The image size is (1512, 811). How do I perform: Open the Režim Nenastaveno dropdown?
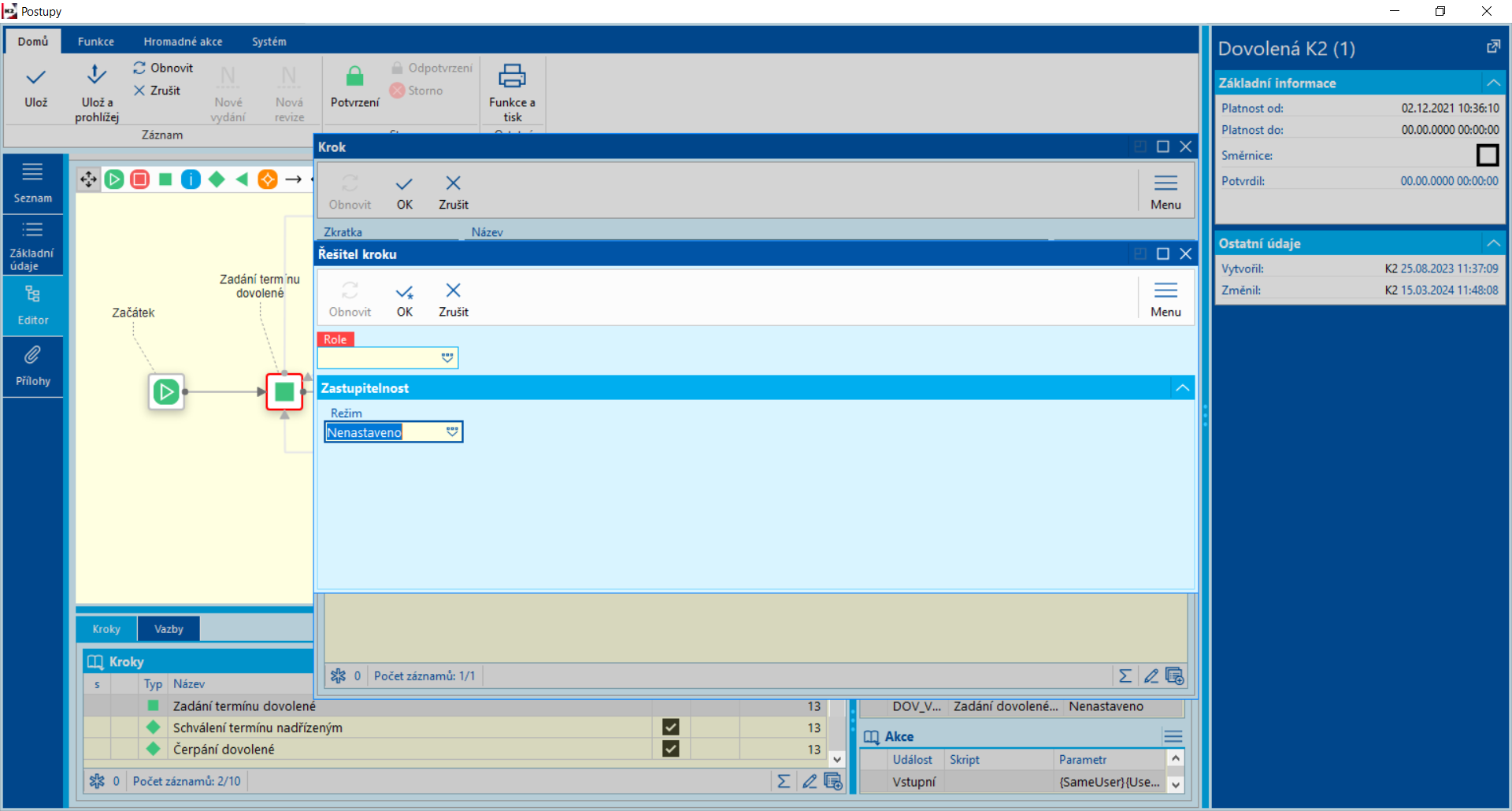[452, 431]
